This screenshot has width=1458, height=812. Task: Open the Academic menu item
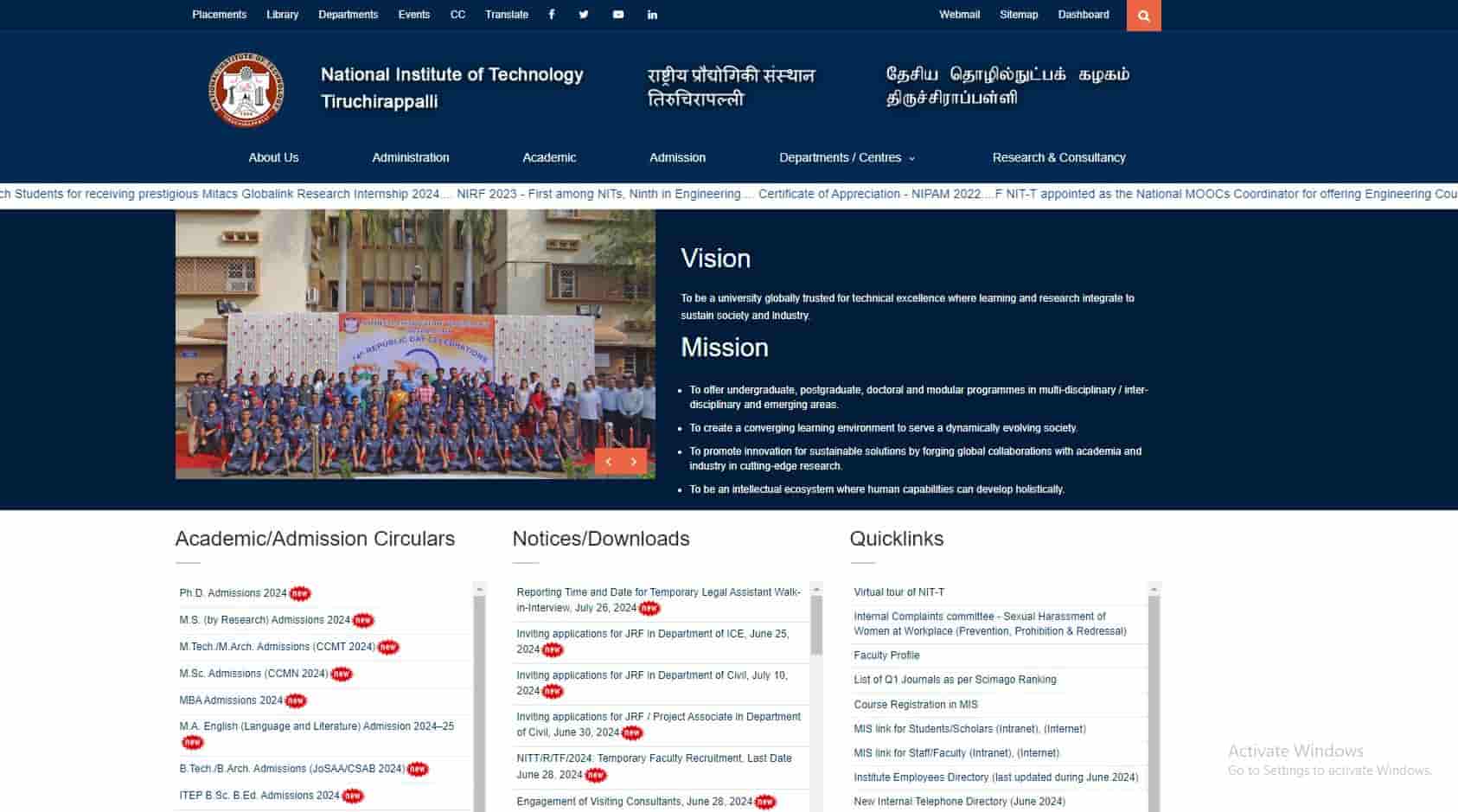pyautogui.click(x=549, y=157)
